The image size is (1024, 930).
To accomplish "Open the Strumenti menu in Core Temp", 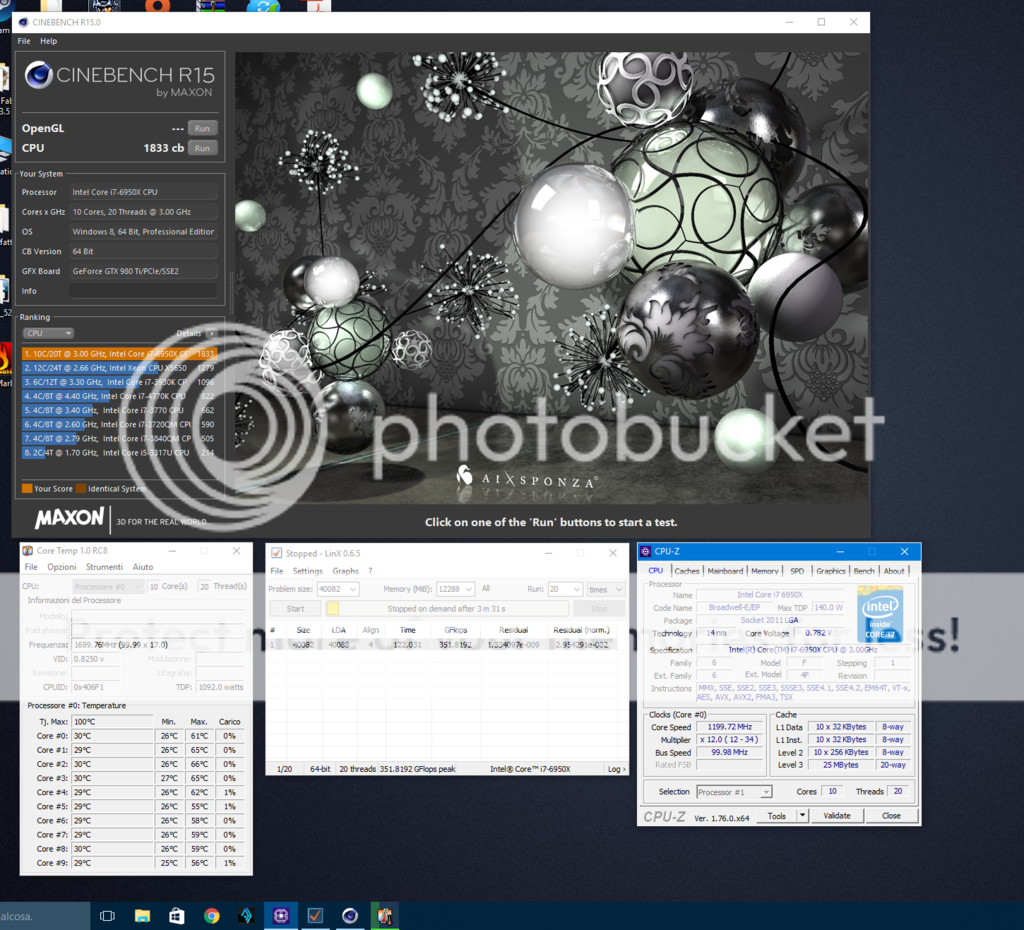I will (104, 567).
